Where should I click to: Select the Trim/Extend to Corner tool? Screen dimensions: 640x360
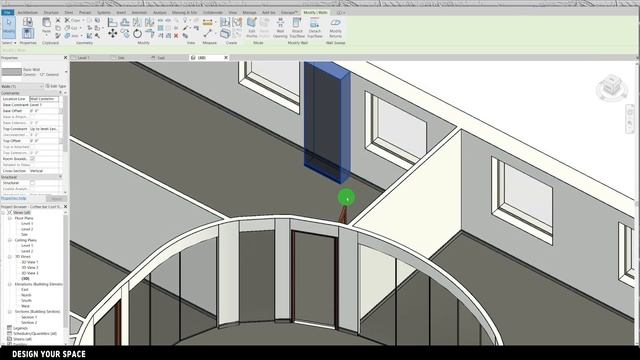(x=149, y=32)
